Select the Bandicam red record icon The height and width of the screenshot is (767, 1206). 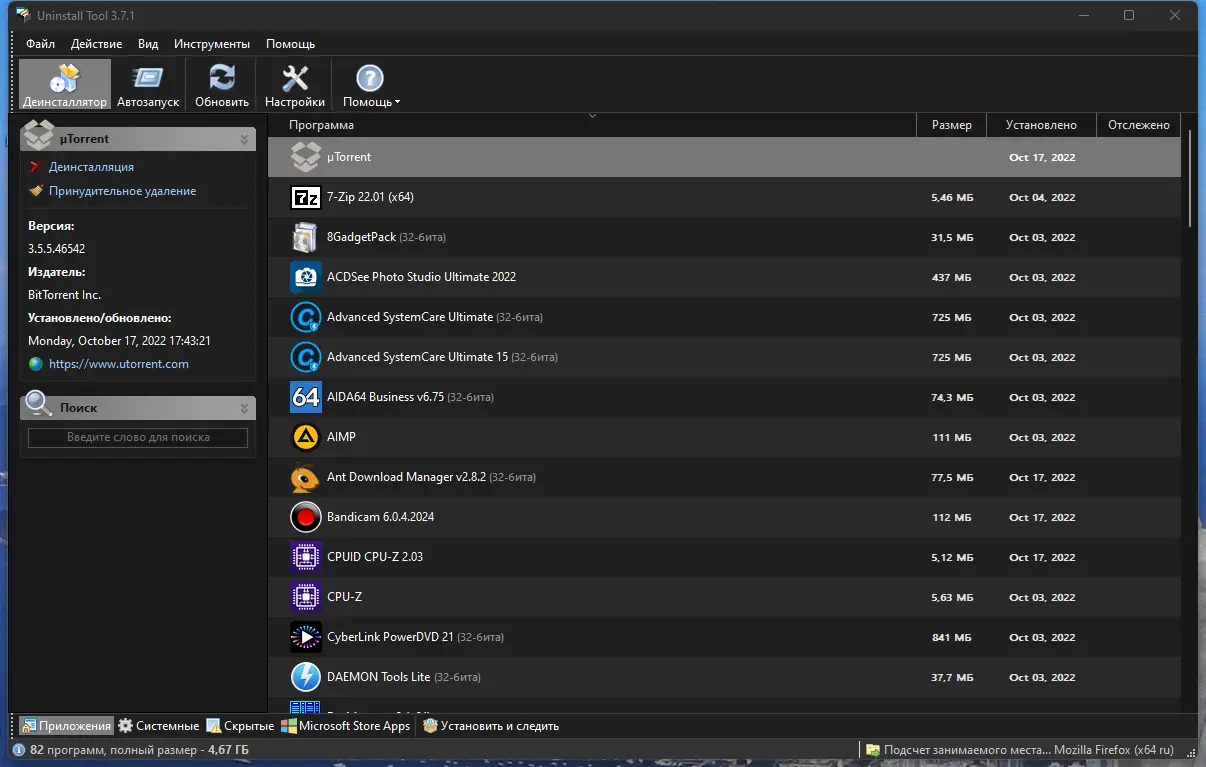(x=305, y=517)
